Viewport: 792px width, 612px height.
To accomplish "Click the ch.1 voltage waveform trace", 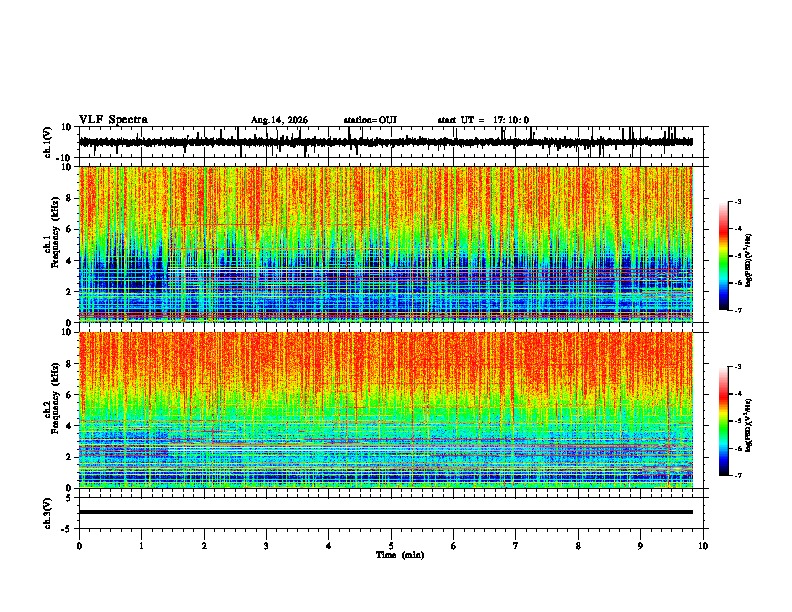I will pyautogui.click(x=386, y=142).
